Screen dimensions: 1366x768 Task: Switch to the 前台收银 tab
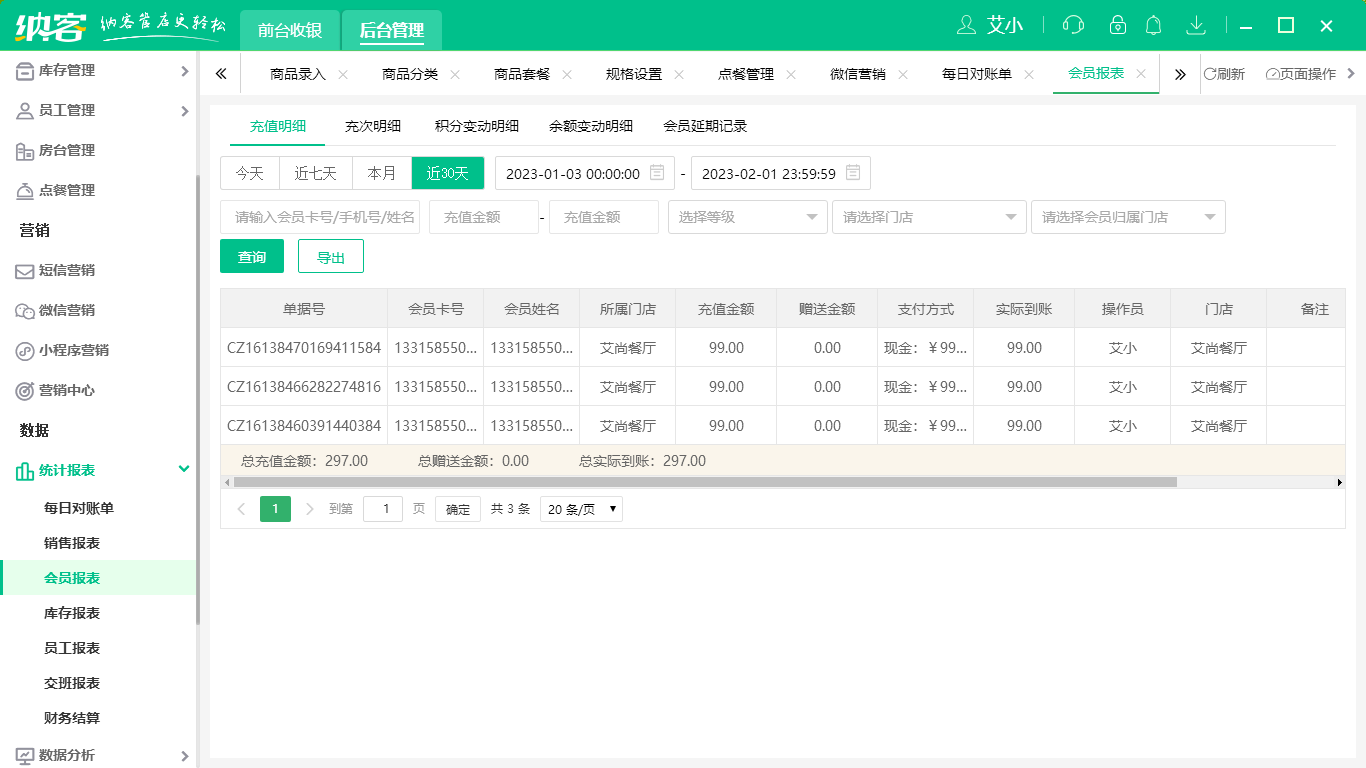291,31
